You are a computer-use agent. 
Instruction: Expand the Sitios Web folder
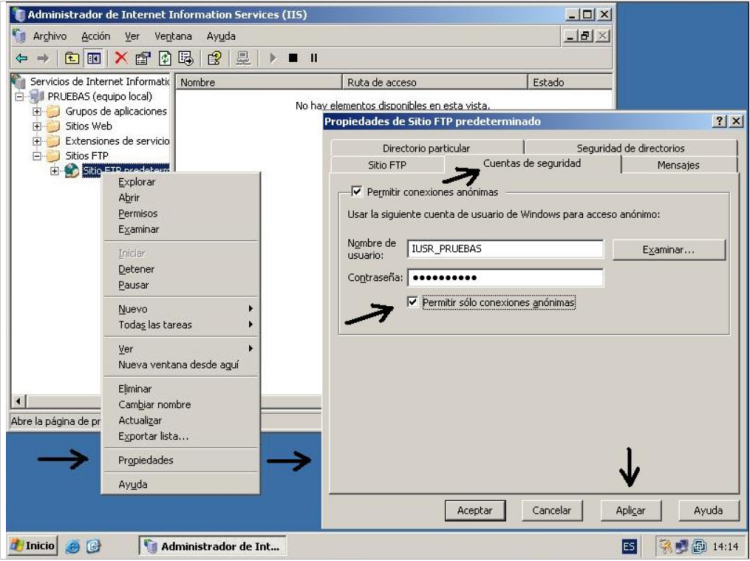coord(37,126)
